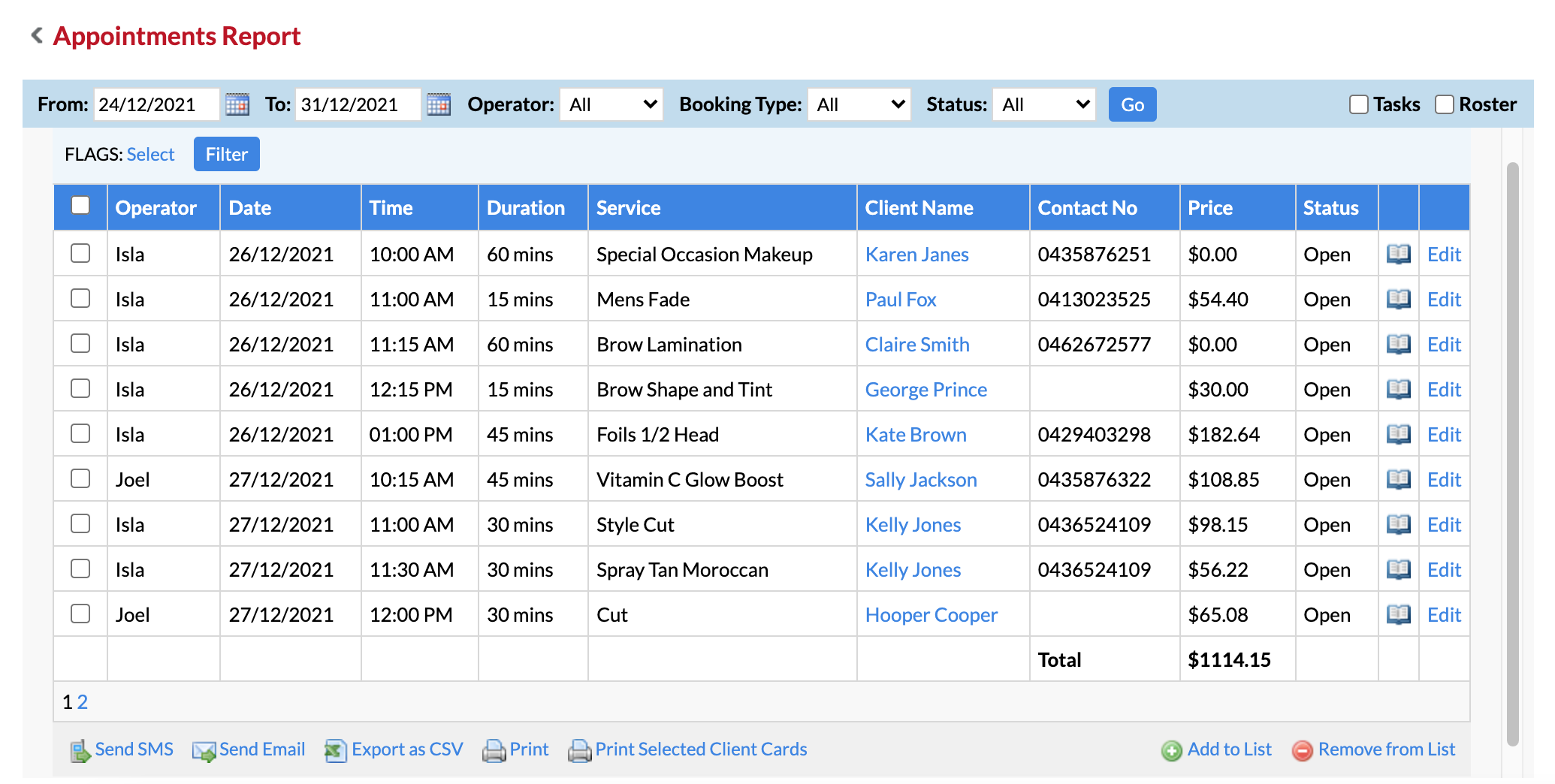Open client card icon for Kate Brown
Screen dimensions: 1555x784
pyautogui.click(x=1398, y=434)
